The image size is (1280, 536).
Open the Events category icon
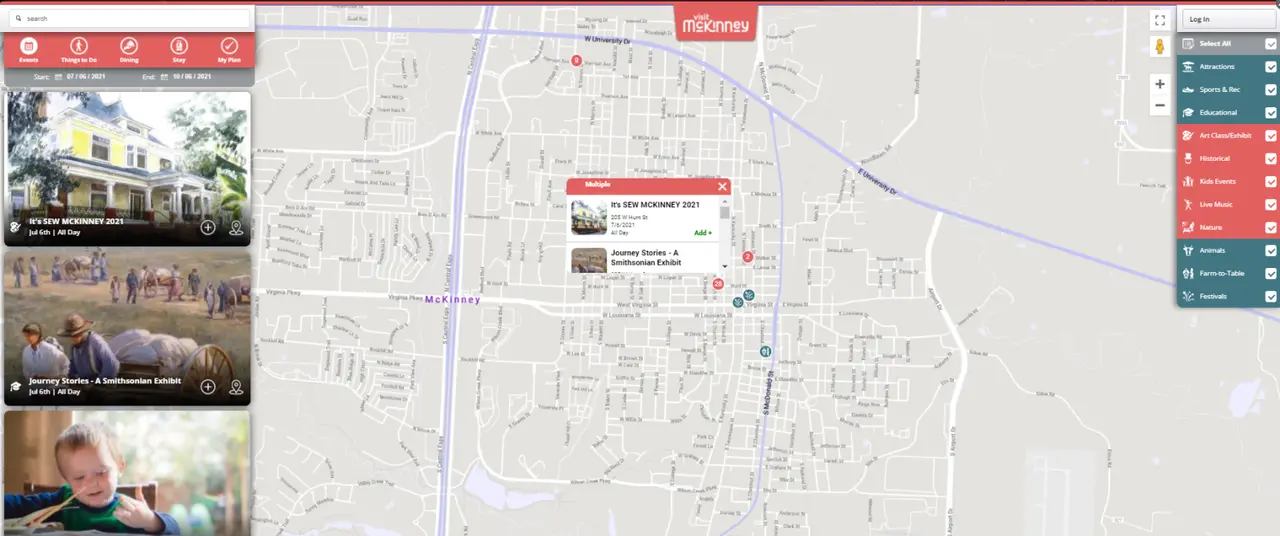pos(29,46)
